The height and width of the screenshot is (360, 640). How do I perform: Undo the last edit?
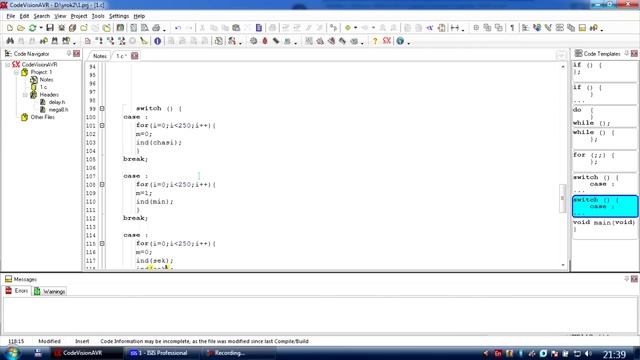(x=178, y=28)
